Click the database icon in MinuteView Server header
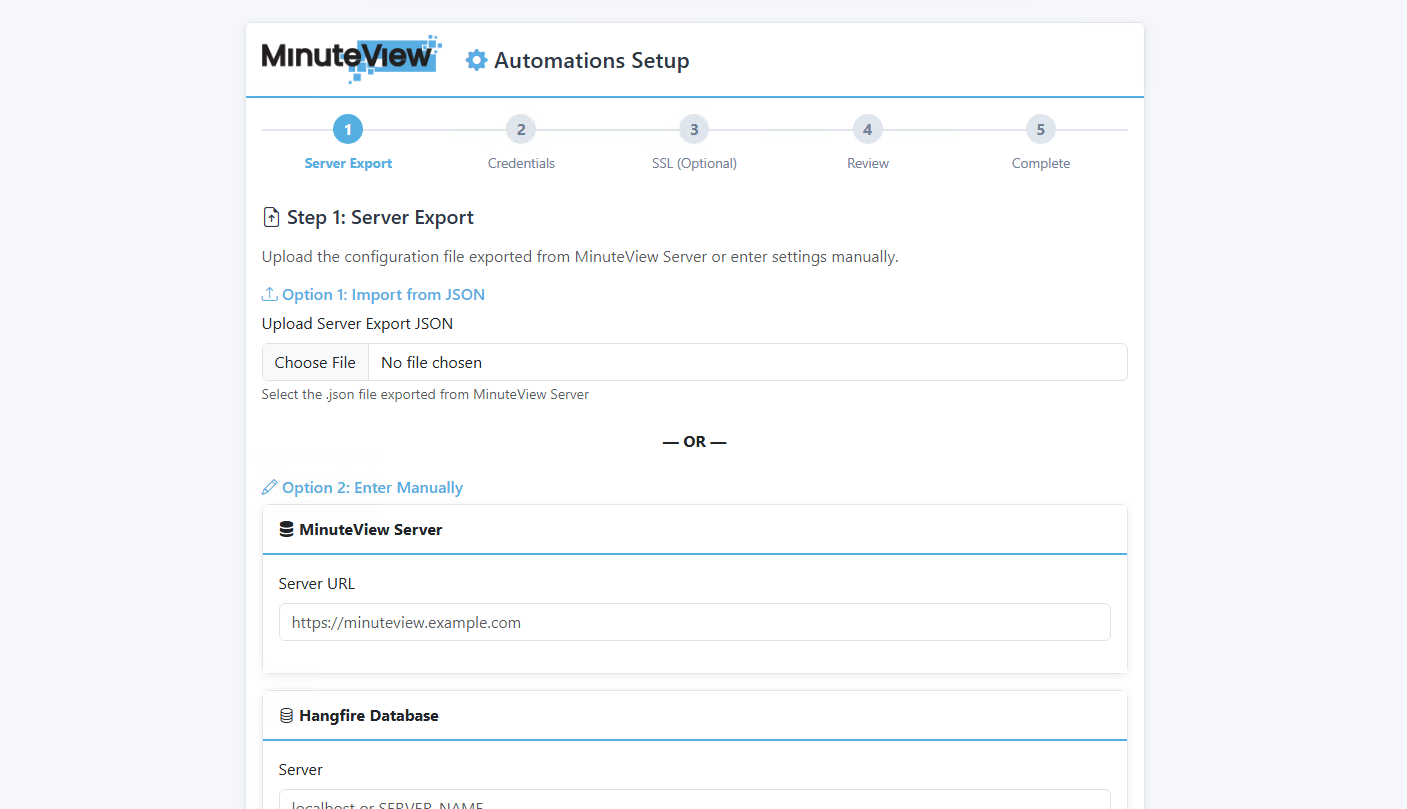This screenshot has height=809, width=1407. [286, 529]
